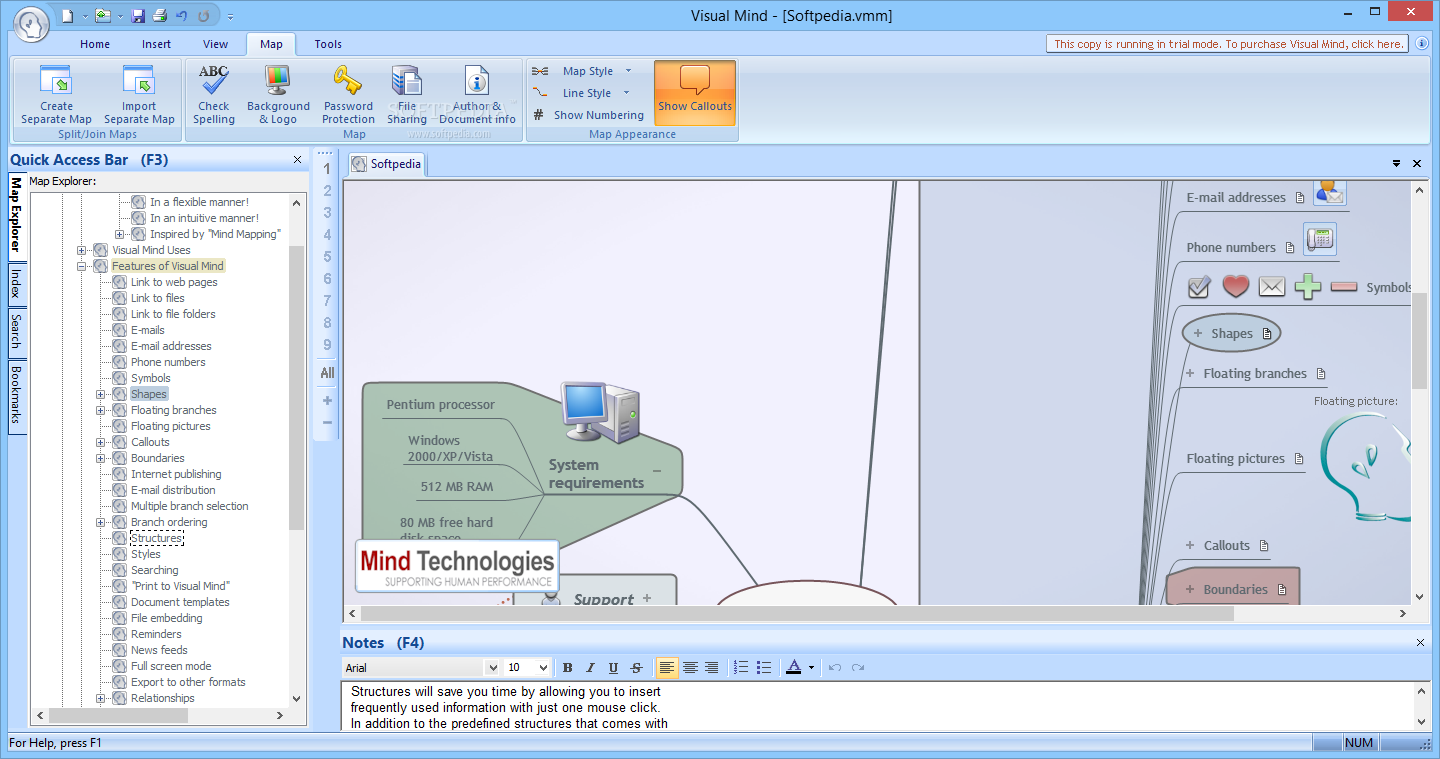Click the level minus button below All
1440x759 pixels.
(327, 422)
